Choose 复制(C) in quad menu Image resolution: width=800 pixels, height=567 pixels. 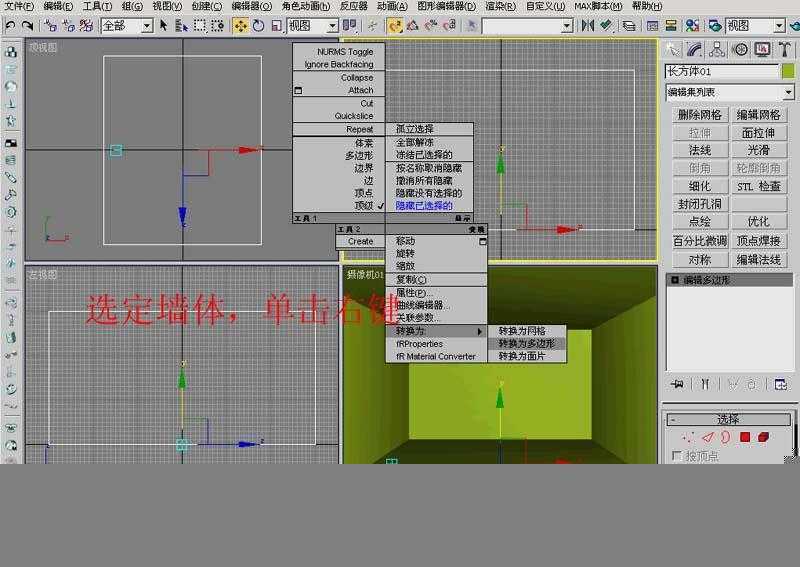click(x=411, y=280)
